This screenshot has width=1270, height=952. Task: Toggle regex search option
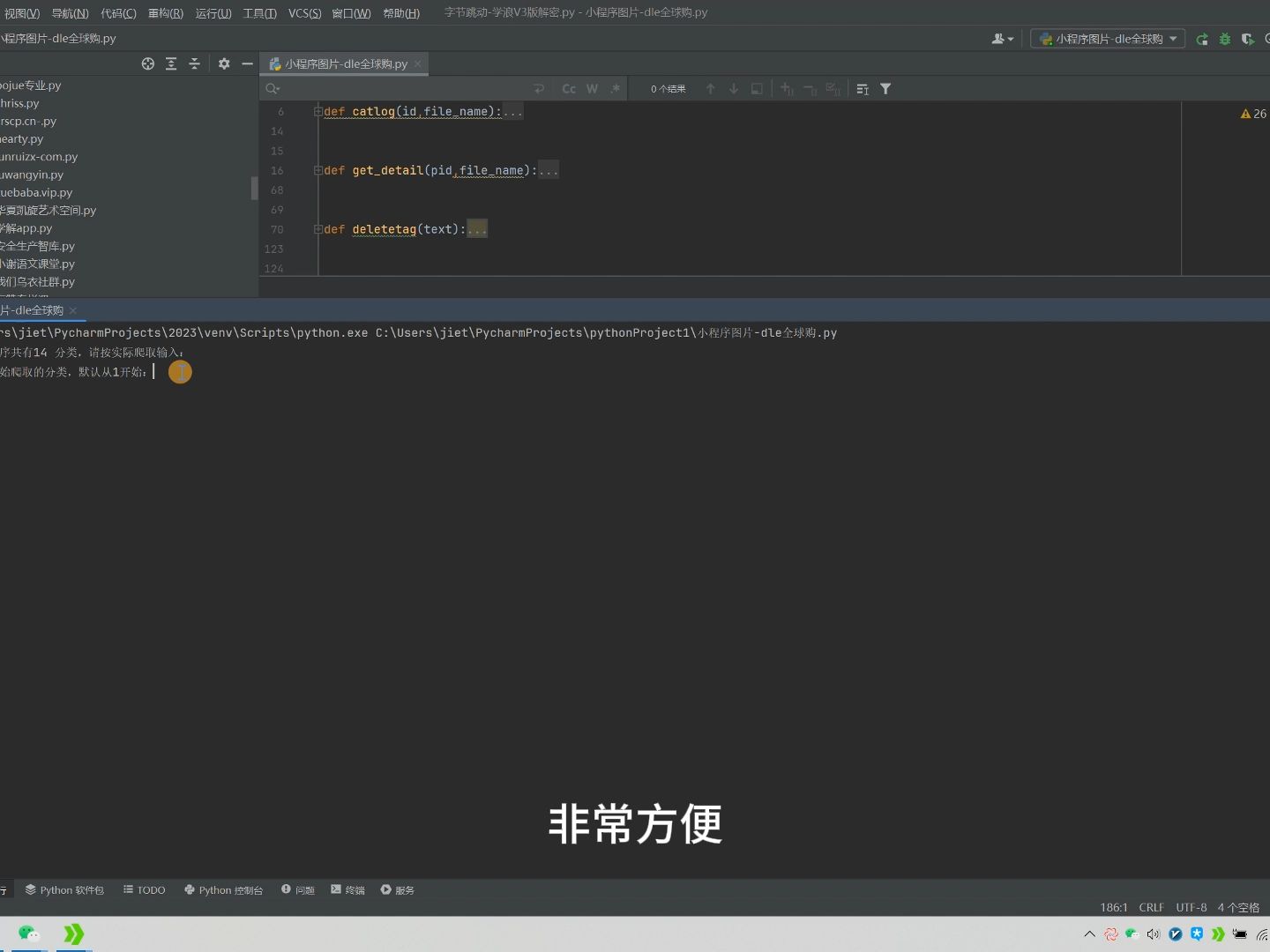(616, 89)
